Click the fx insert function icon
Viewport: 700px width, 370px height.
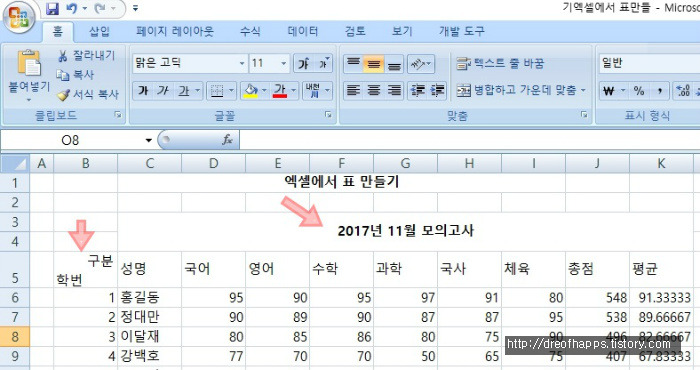pos(227,140)
